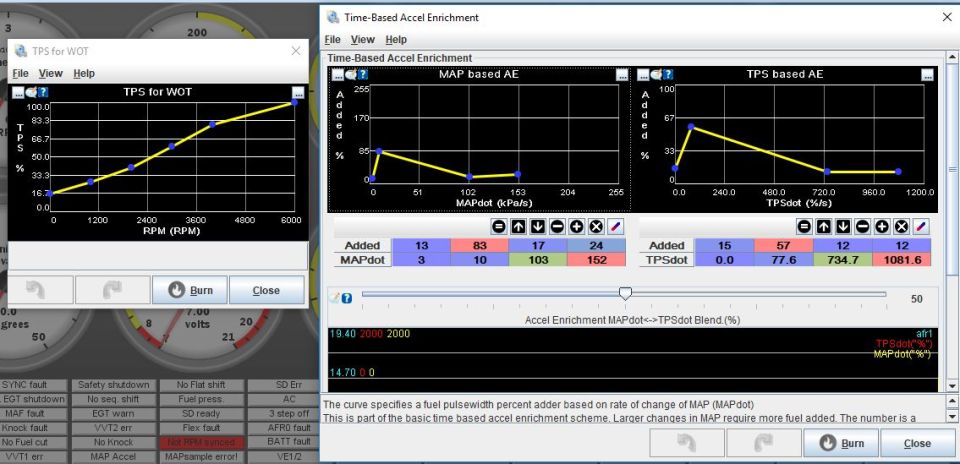The width and height of the screenshot is (960, 464).
Task: Click Burn in TPS for WOT window
Action: [x=190, y=290]
